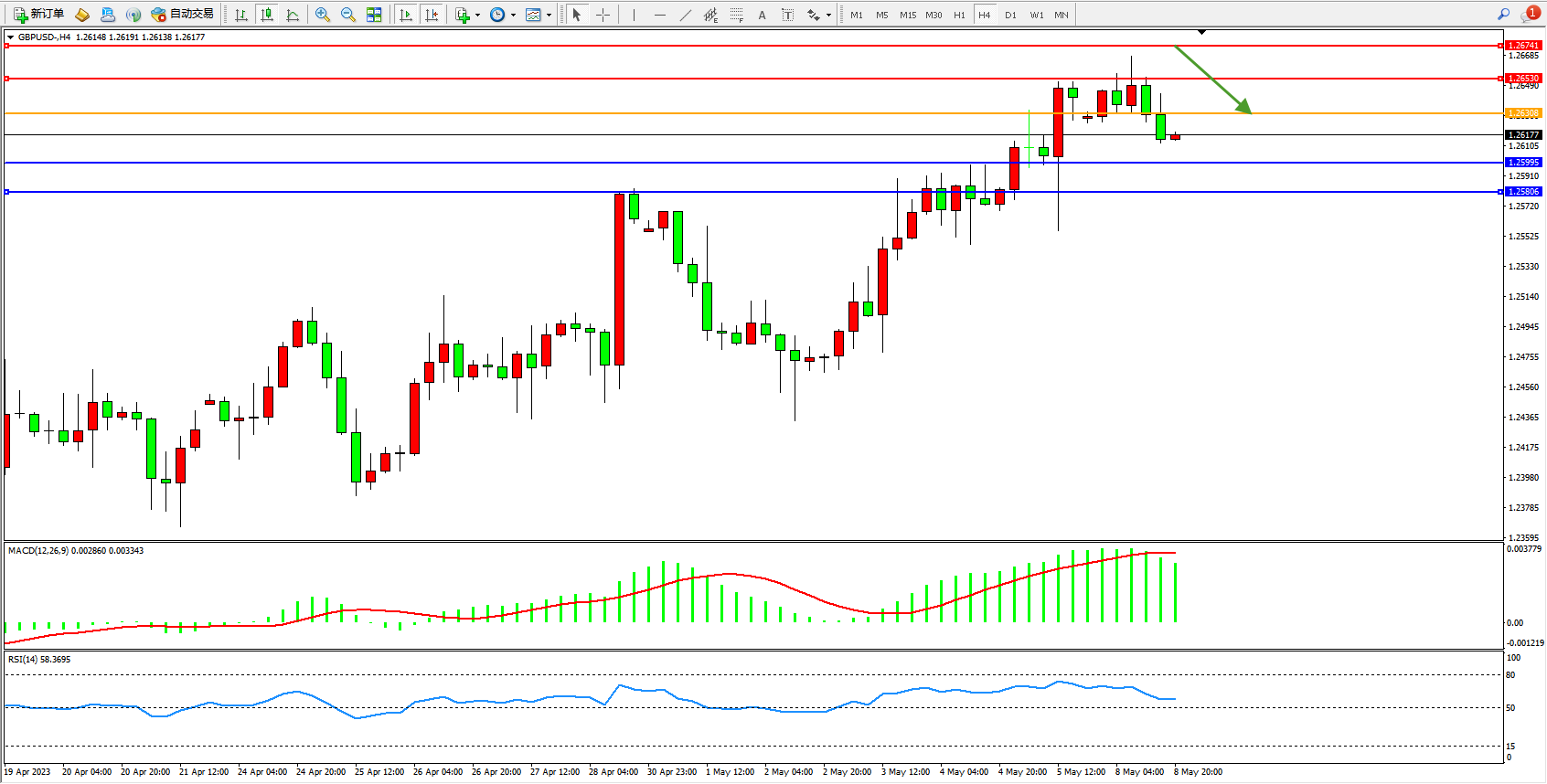Image resolution: width=1547 pixels, height=784 pixels.
Task: Switch chart to bar chart display
Action: (241, 15)
